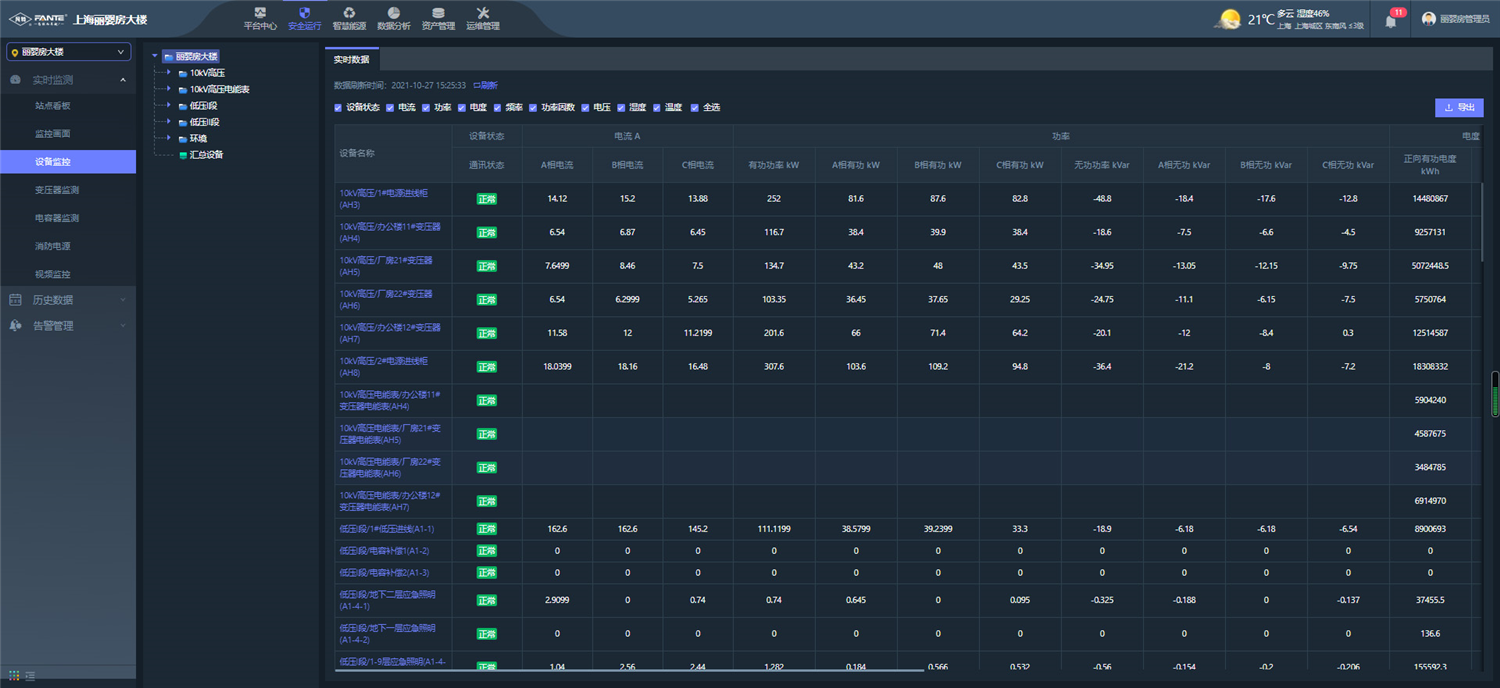
Task: Open 资产管理 database icon
Action: click(x=438, y=13)
